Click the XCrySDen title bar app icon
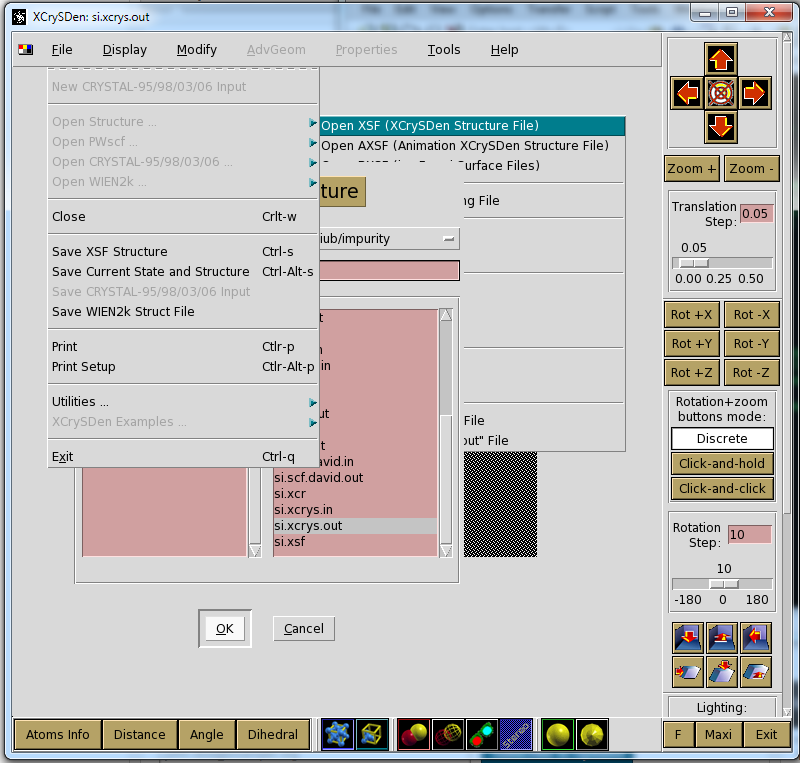This screenshot has height=763, width=800. pyautogui.click(x=19, y=17)
